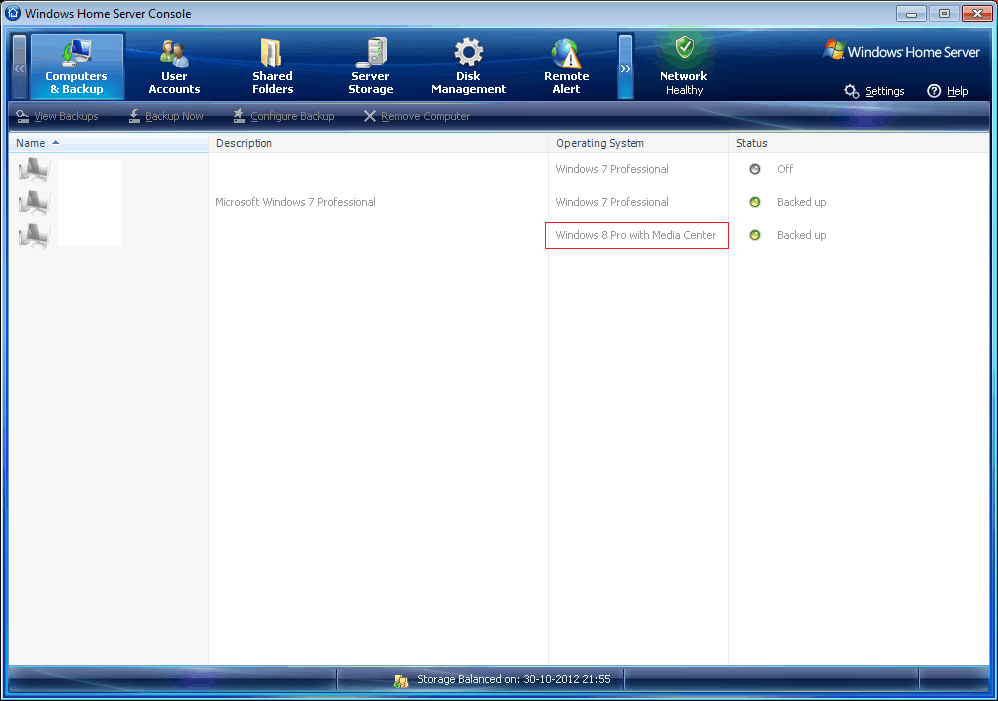This screenshot has height=701, width=998.
Task: Click the Help question mark icon
Action: [x=934, y=91]
